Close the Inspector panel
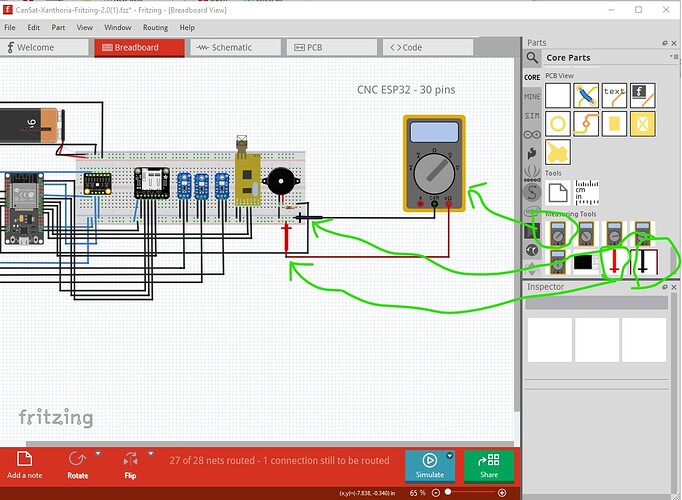The height and width of the screenshot is (500, 682). [x=674, y=287]
